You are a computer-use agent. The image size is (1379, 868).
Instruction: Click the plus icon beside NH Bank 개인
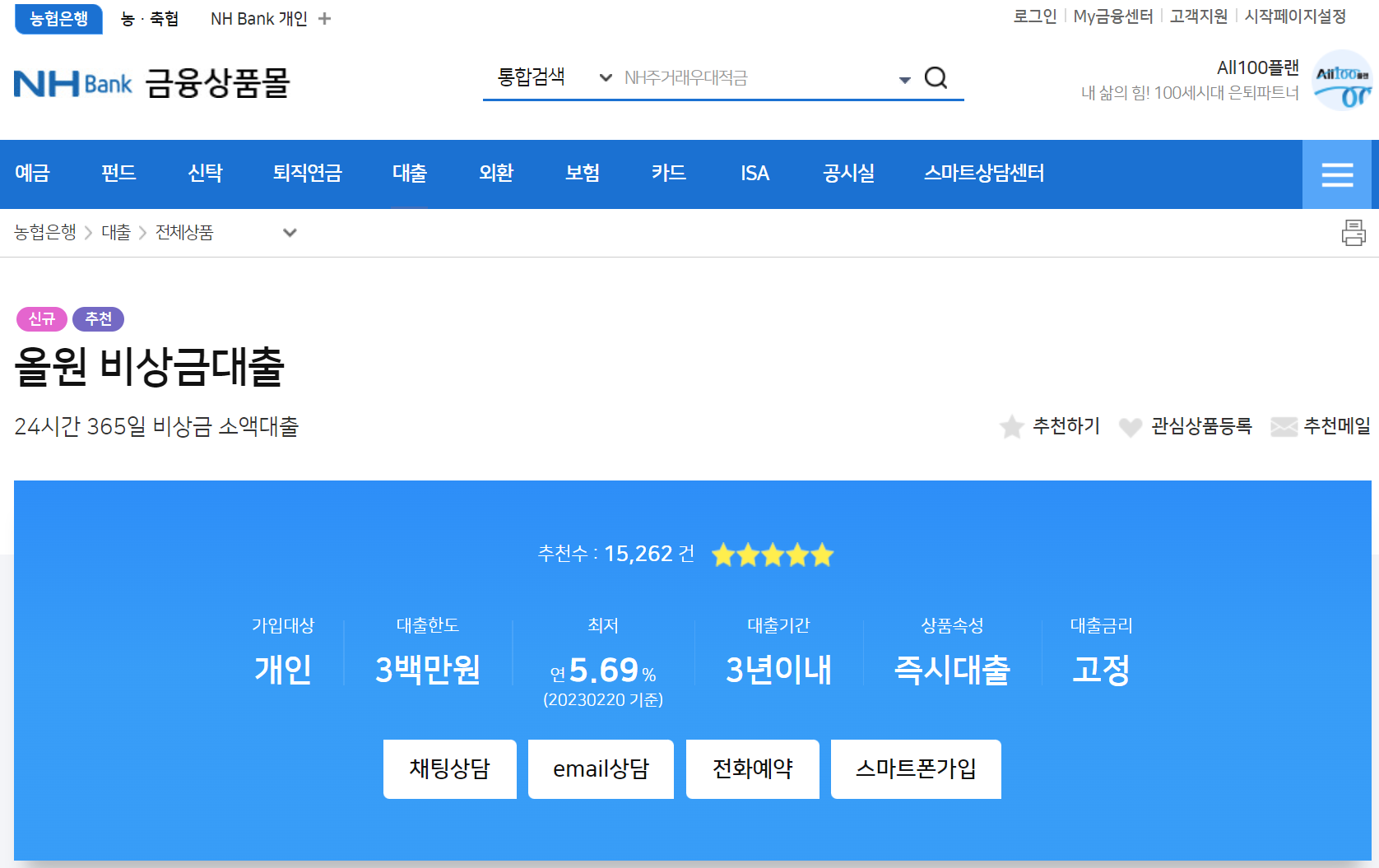[x=325, y=18]
